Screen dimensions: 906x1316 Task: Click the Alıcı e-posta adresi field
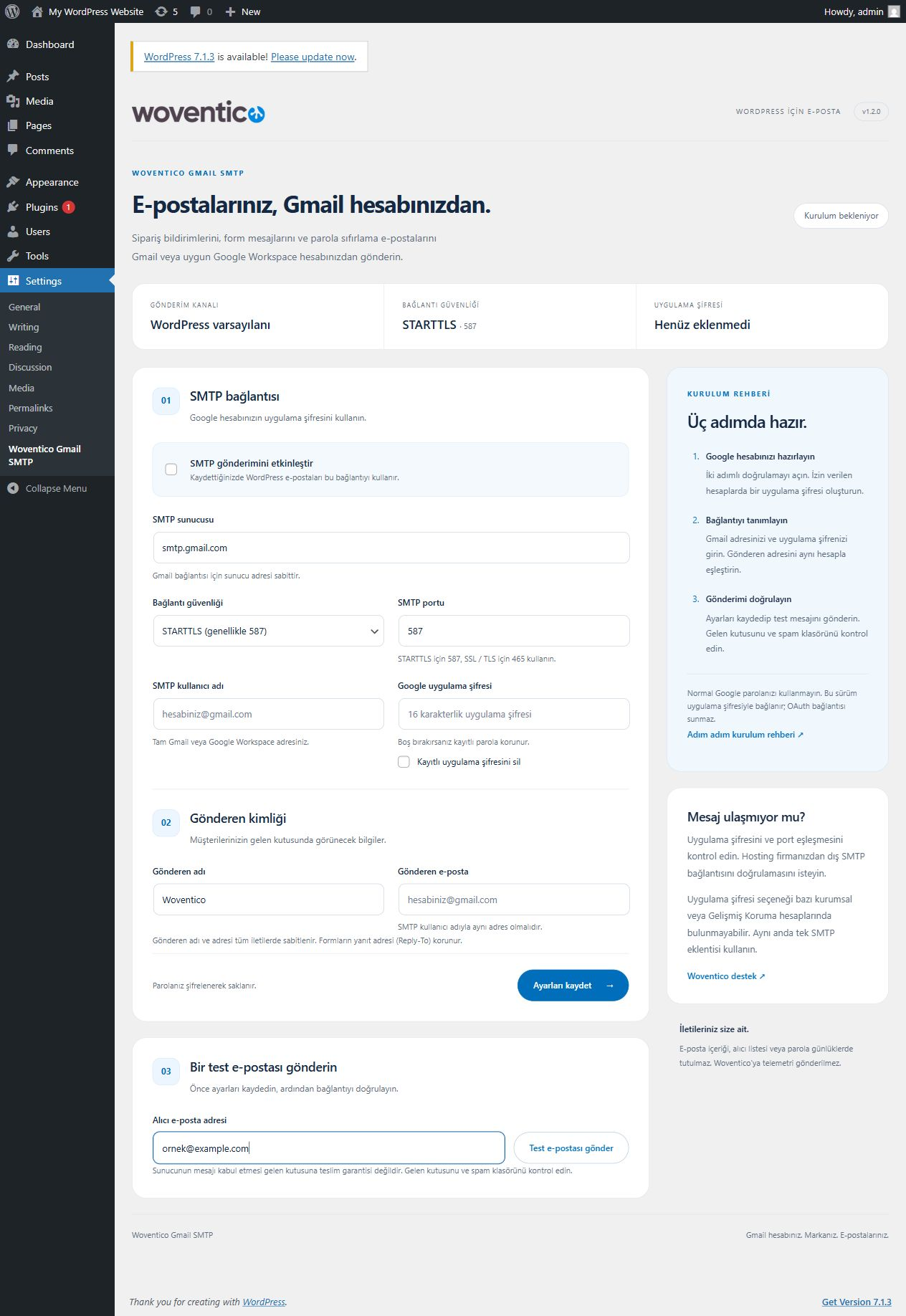(x=329, y=1148)
